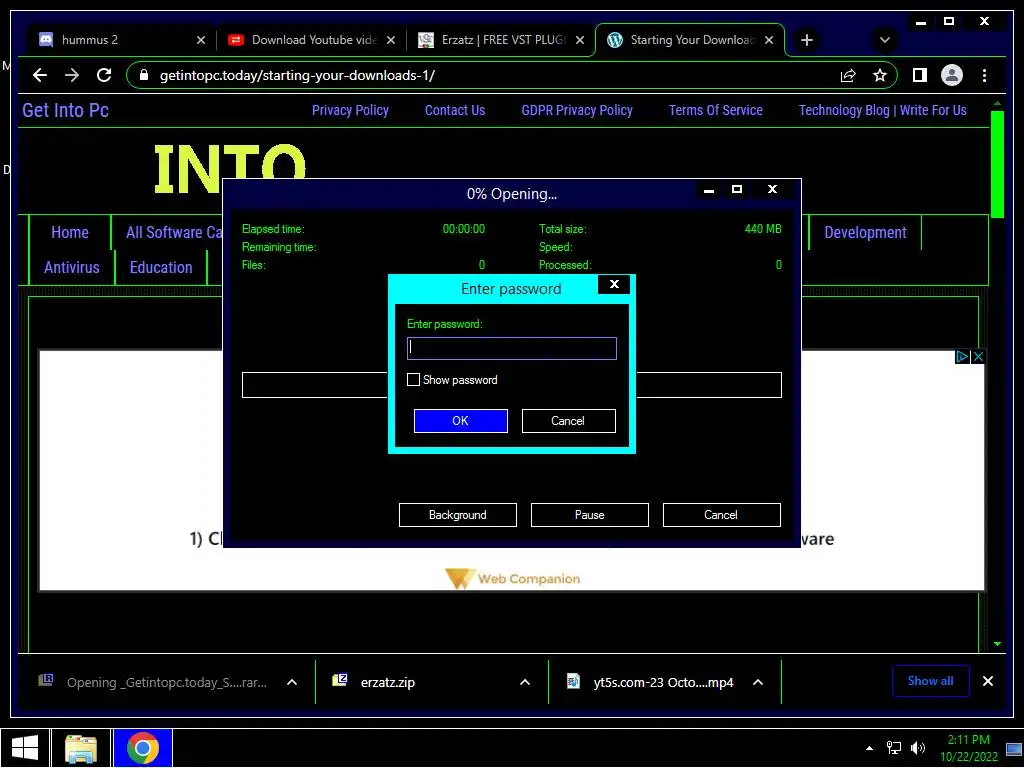Confirm the password with OK
The image size is (1024, 768).
tap(460, 421)
